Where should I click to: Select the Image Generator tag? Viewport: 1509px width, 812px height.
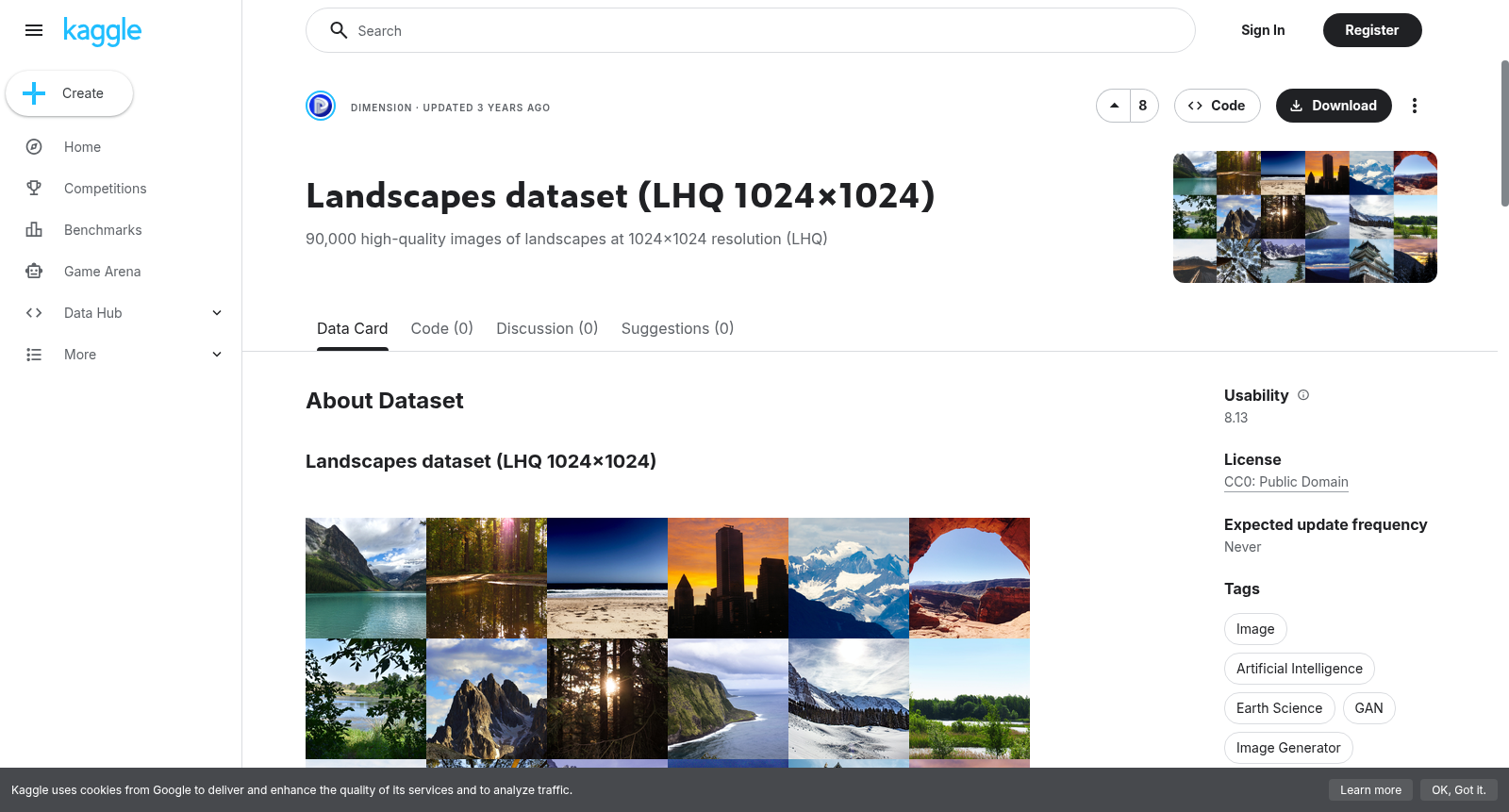[1288, 748]
